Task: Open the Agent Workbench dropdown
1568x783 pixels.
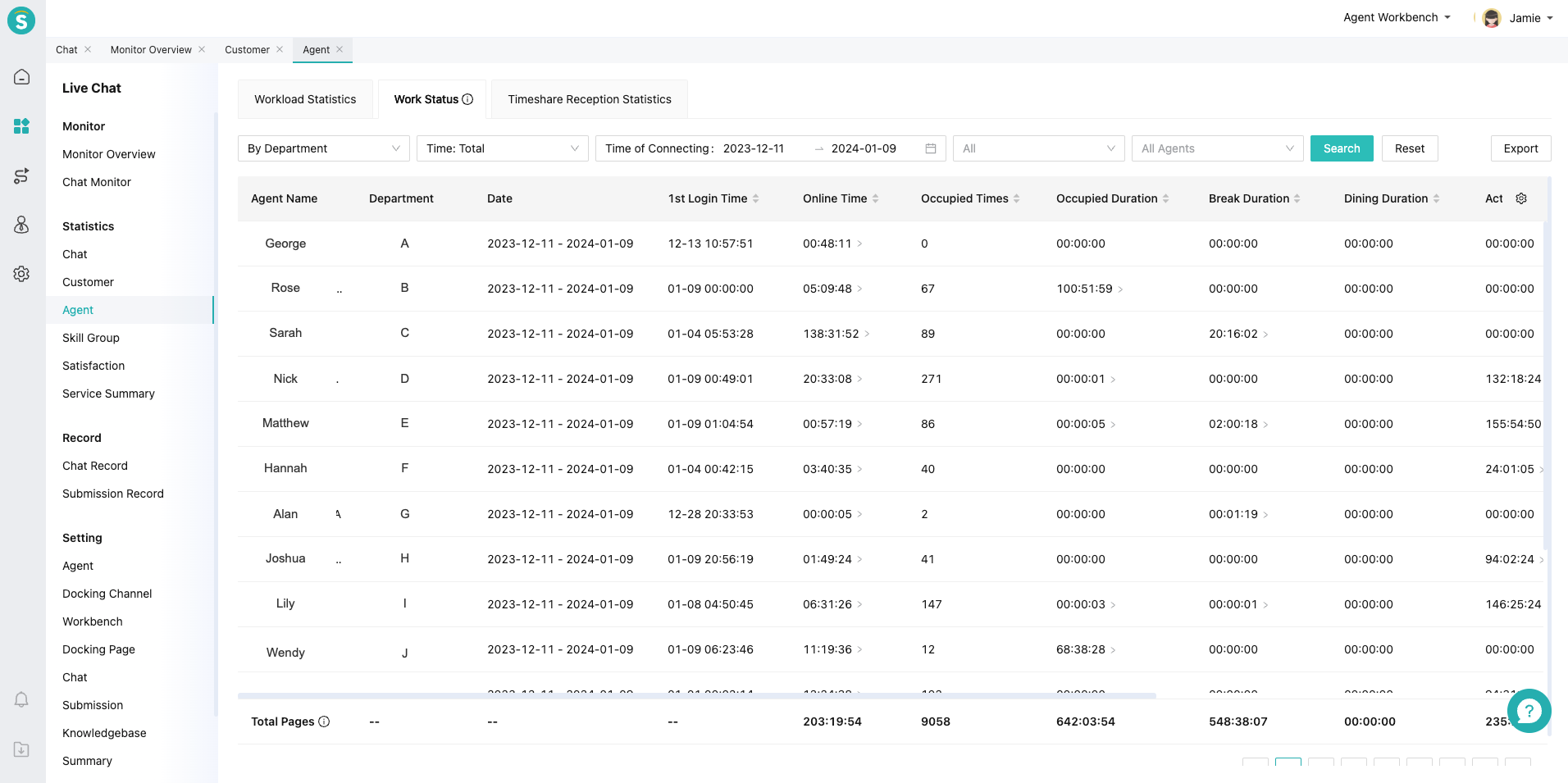Action: [x=1397, y=17]
